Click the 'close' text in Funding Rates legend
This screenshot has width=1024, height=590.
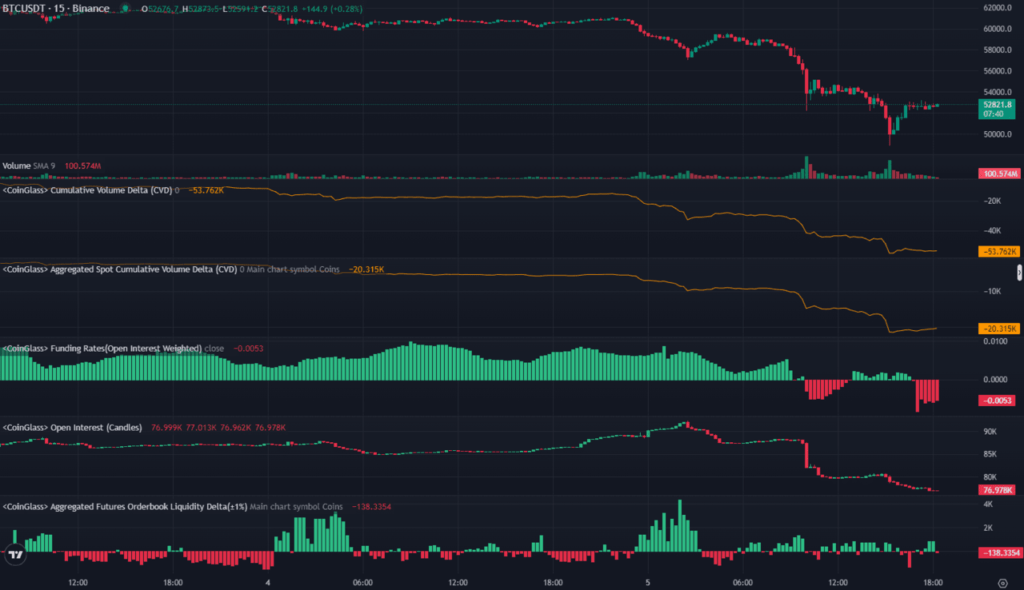(214, 348)
